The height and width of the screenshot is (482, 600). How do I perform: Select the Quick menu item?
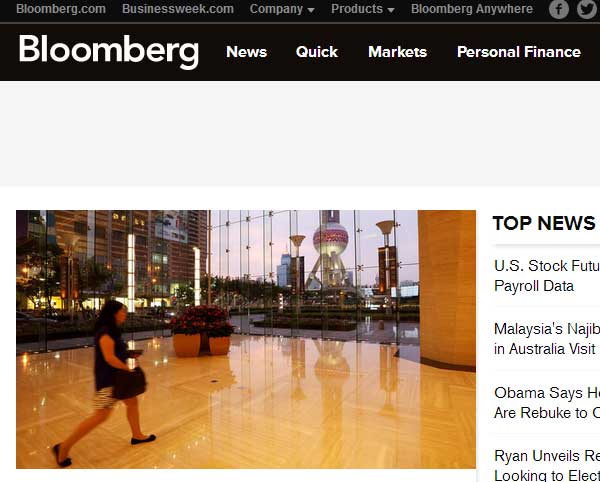click(317, 52)
